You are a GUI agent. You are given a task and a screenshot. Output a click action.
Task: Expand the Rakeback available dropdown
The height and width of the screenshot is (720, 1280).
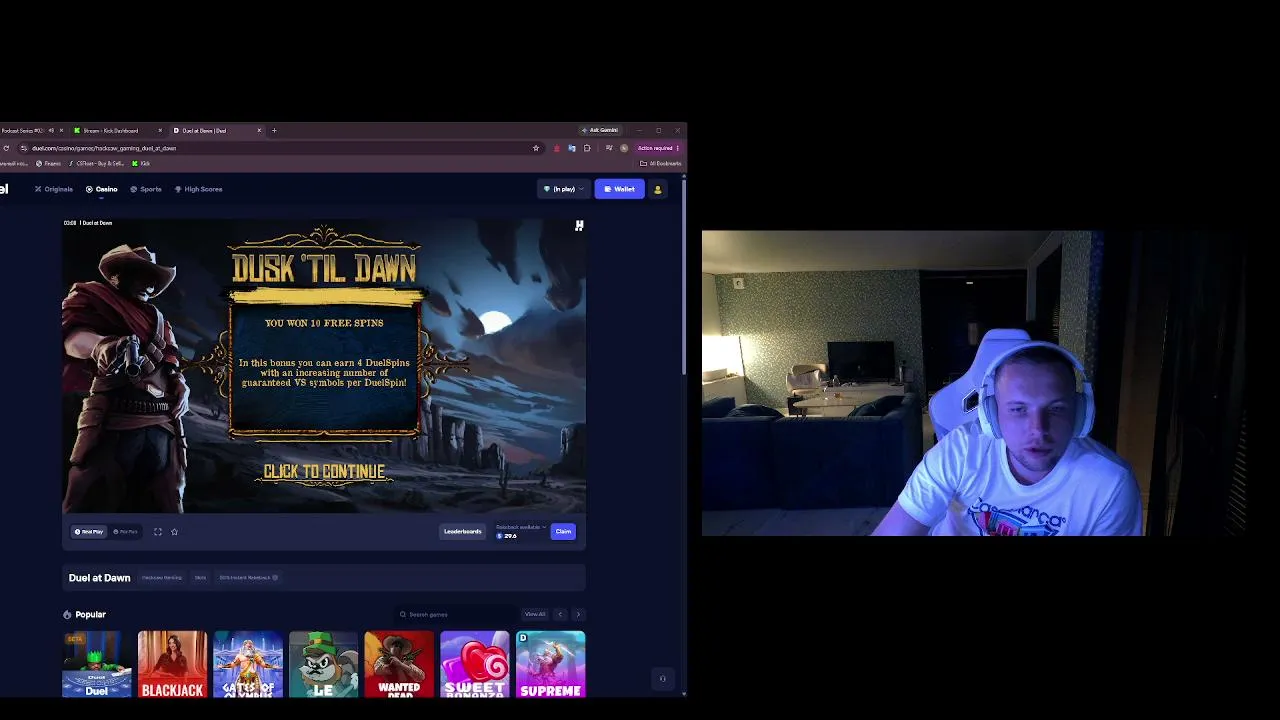pyautogui.click(x=521, y=527)
